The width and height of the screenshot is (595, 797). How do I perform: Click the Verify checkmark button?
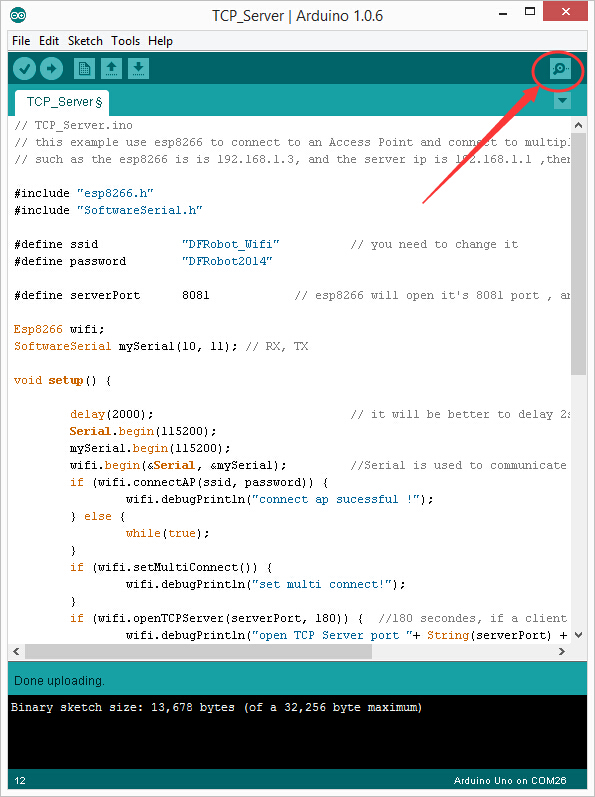(24, 69)
